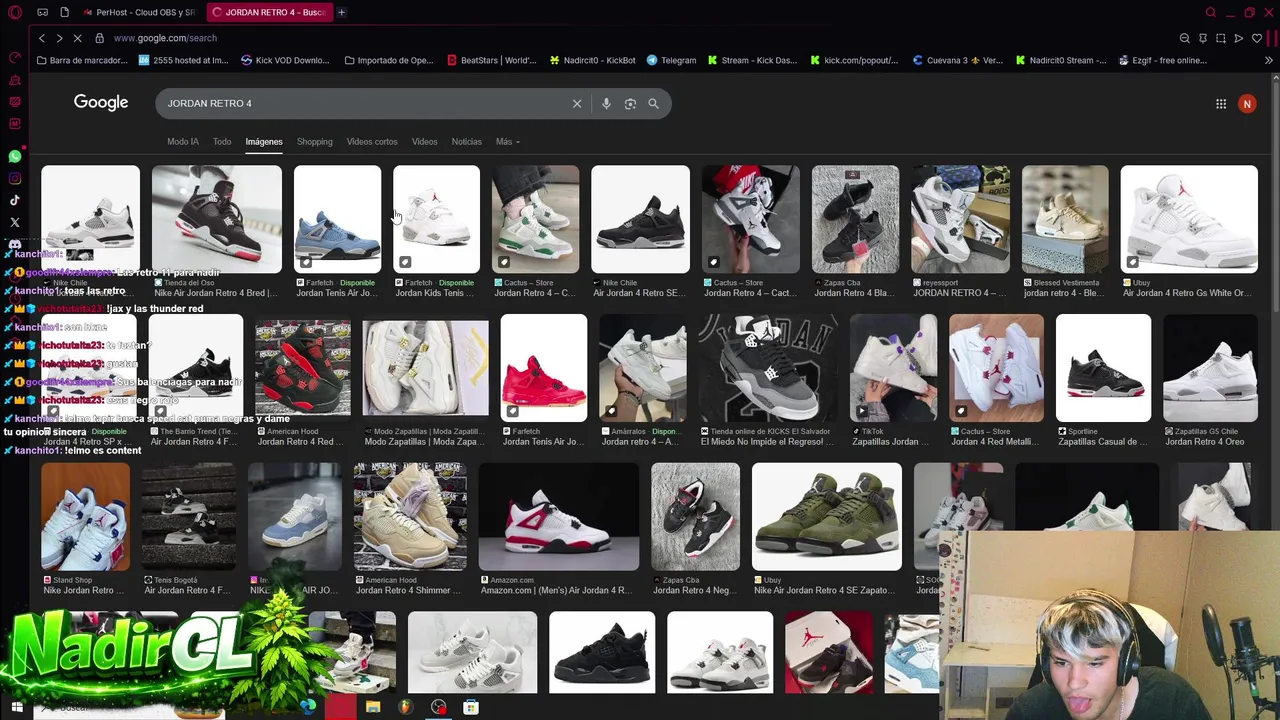The image size is (1280, 720).
Task: Open browser tab search magnifier
Action: pyautogui.click(x=1211, y=12)
